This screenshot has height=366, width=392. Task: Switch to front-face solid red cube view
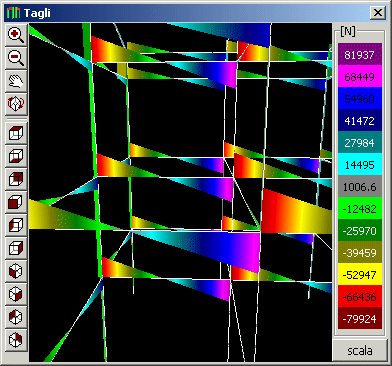[16, 202]
